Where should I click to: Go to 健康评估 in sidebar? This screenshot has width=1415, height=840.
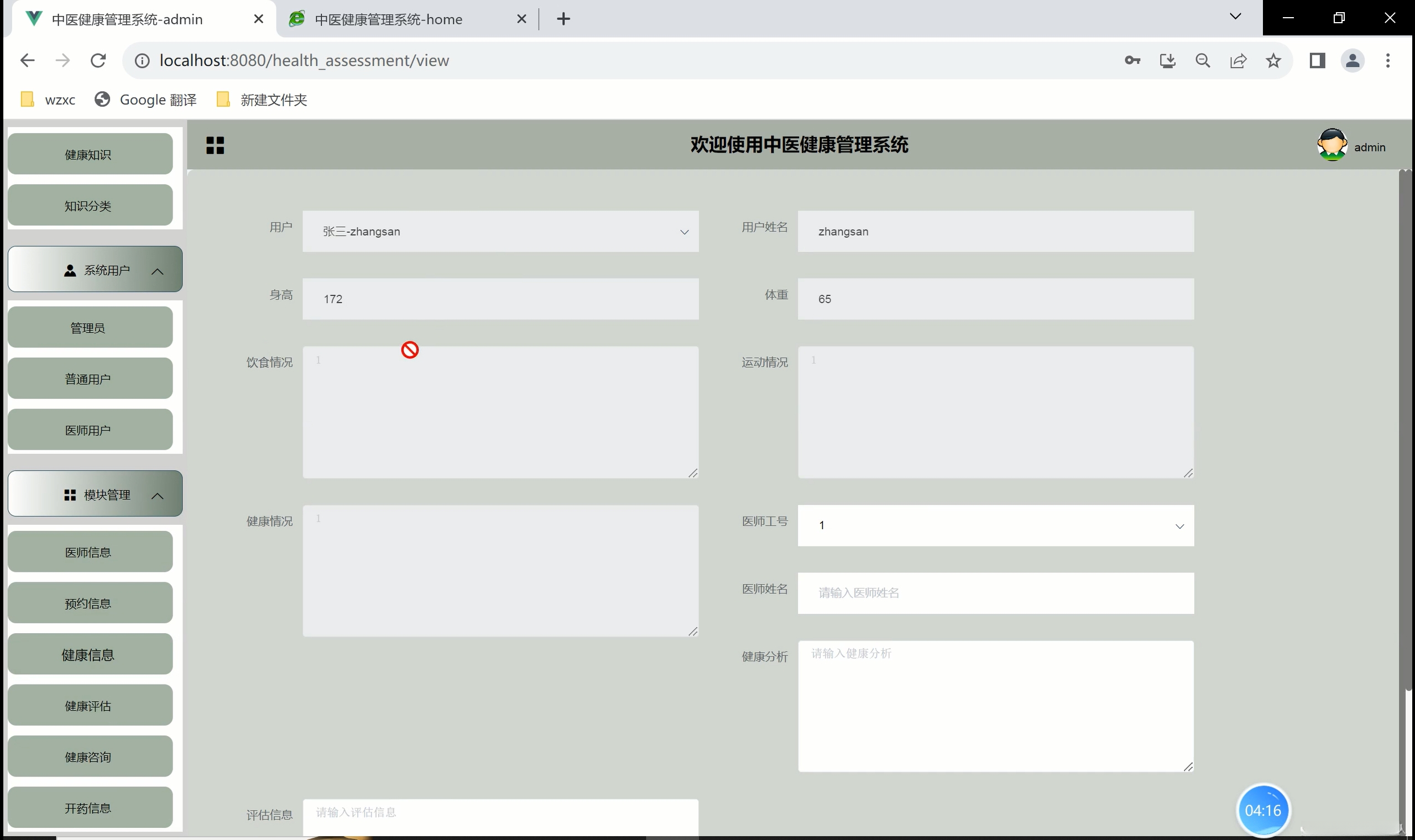[88, 705]
